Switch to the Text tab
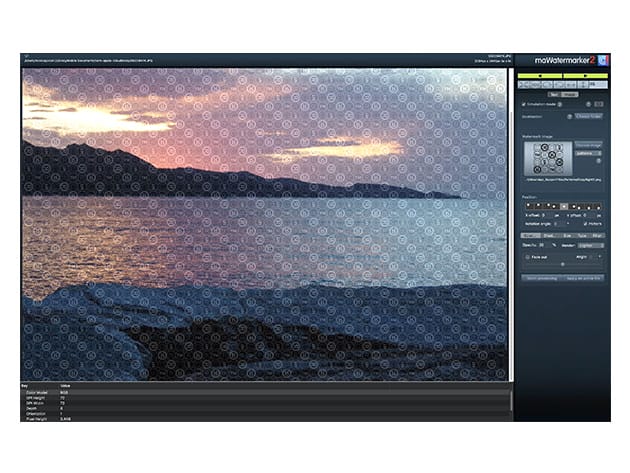This screenshot has width=630, height=473. coord(552,94)
